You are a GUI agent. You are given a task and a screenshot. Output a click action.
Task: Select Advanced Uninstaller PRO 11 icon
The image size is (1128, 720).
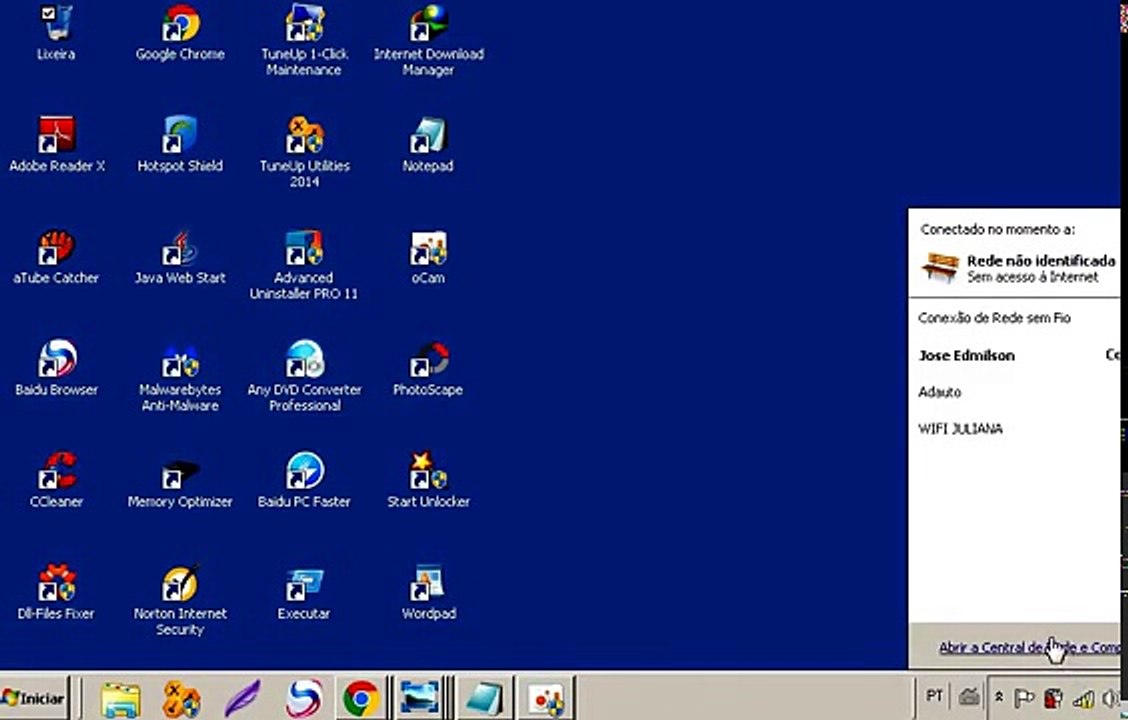tap(304, 265)
